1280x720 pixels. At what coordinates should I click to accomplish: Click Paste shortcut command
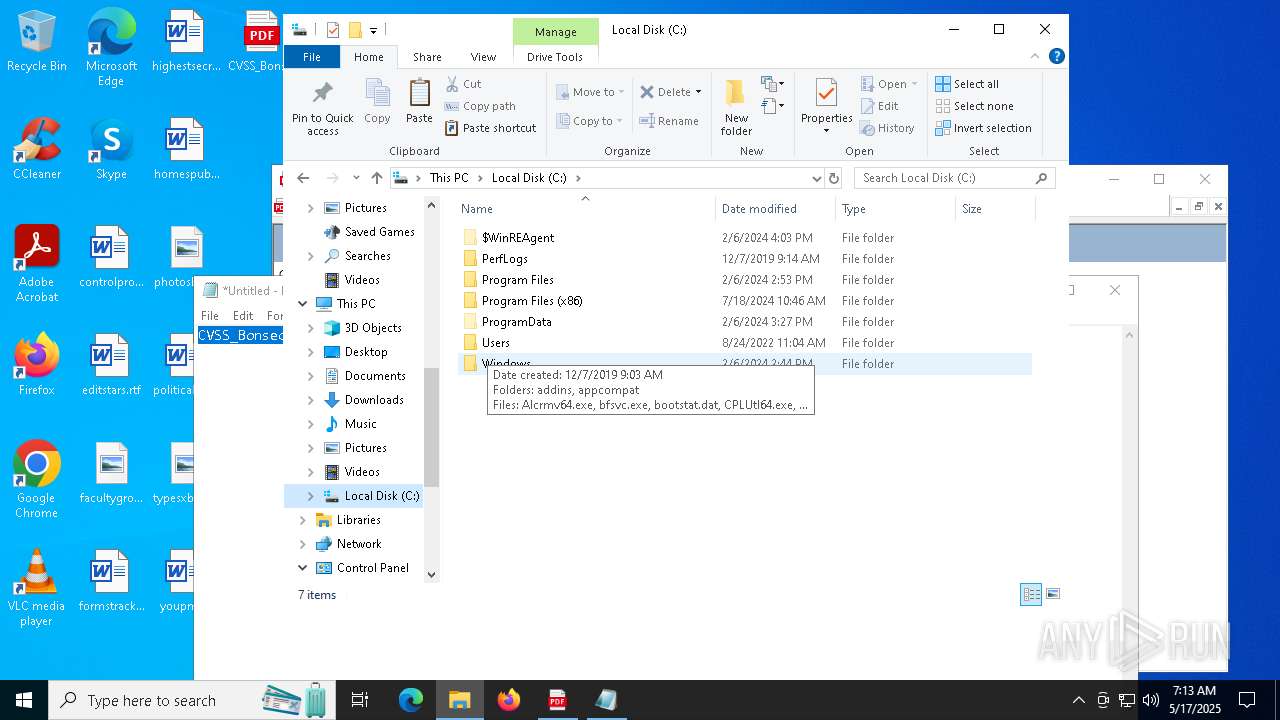[490, 128]
